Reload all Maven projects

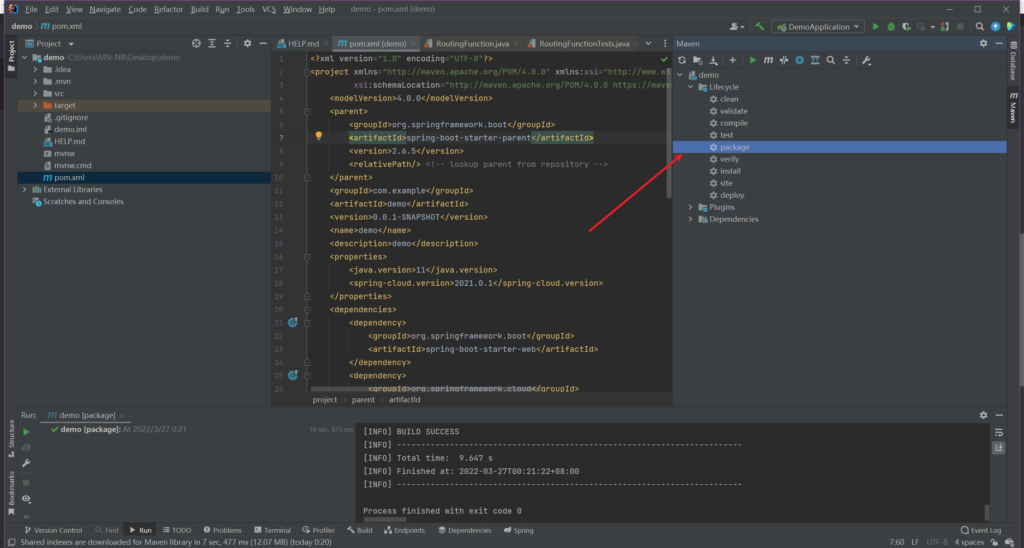[682, 60]
